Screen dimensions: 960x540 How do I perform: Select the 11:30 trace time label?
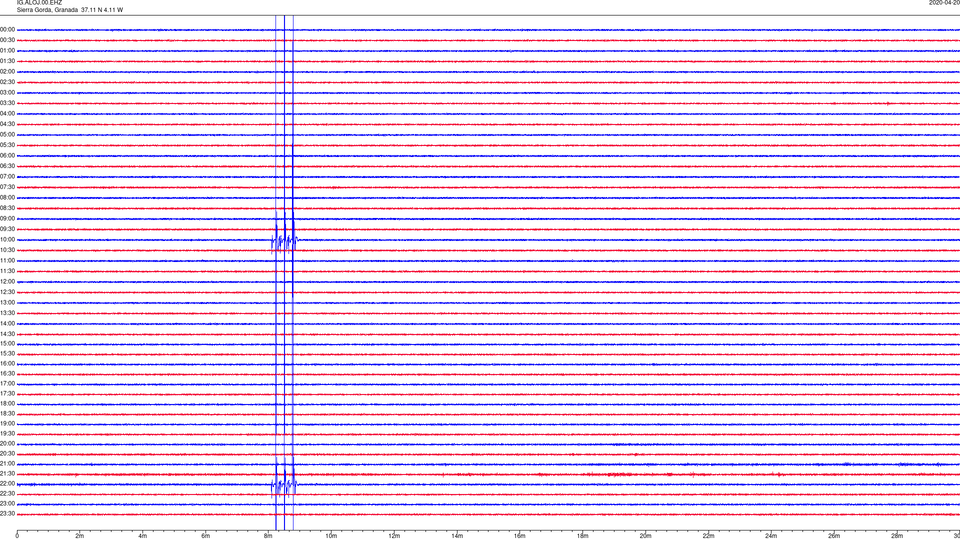point(7,271)
